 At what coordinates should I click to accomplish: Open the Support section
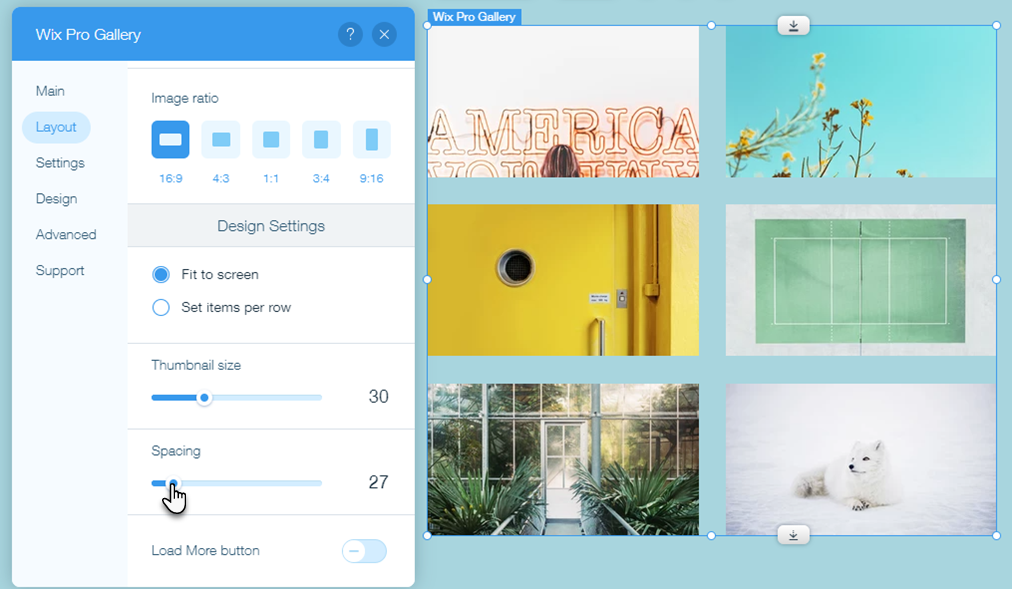[60, 270]
